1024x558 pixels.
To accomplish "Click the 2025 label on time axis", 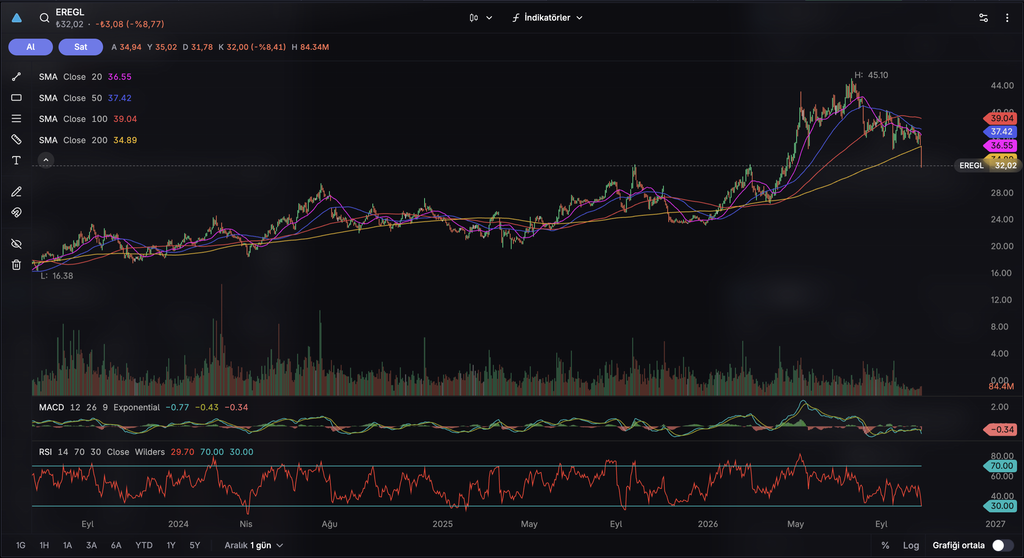I will [442, 524].
